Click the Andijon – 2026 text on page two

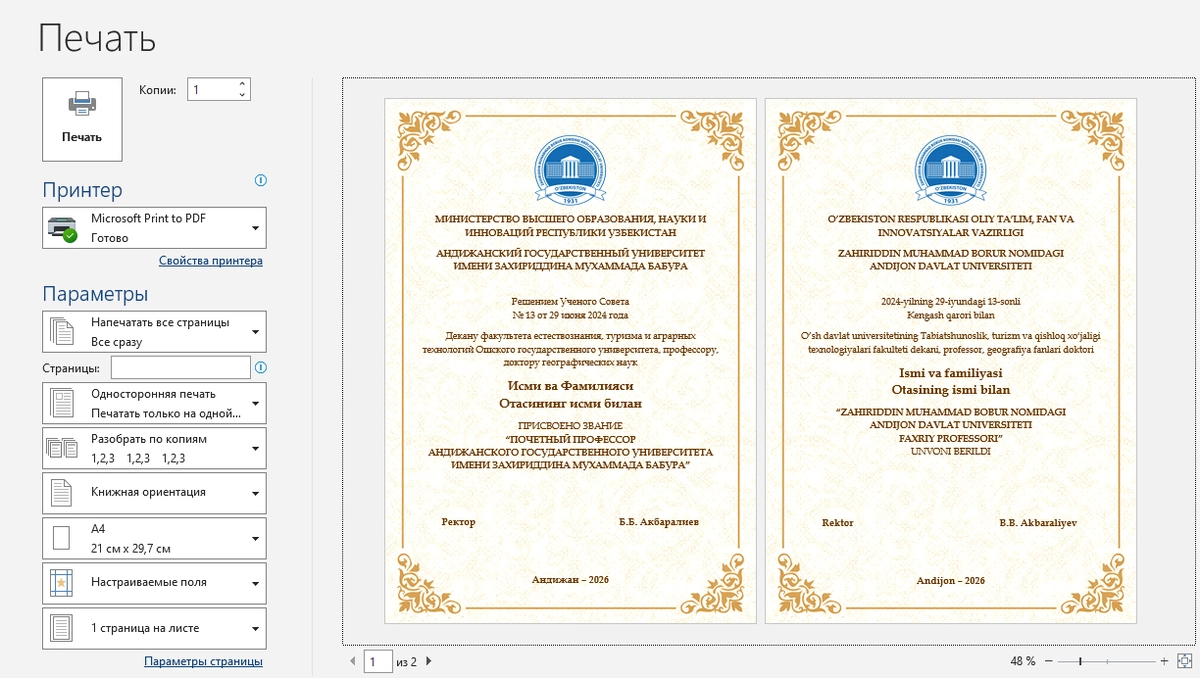pos(950,581)
